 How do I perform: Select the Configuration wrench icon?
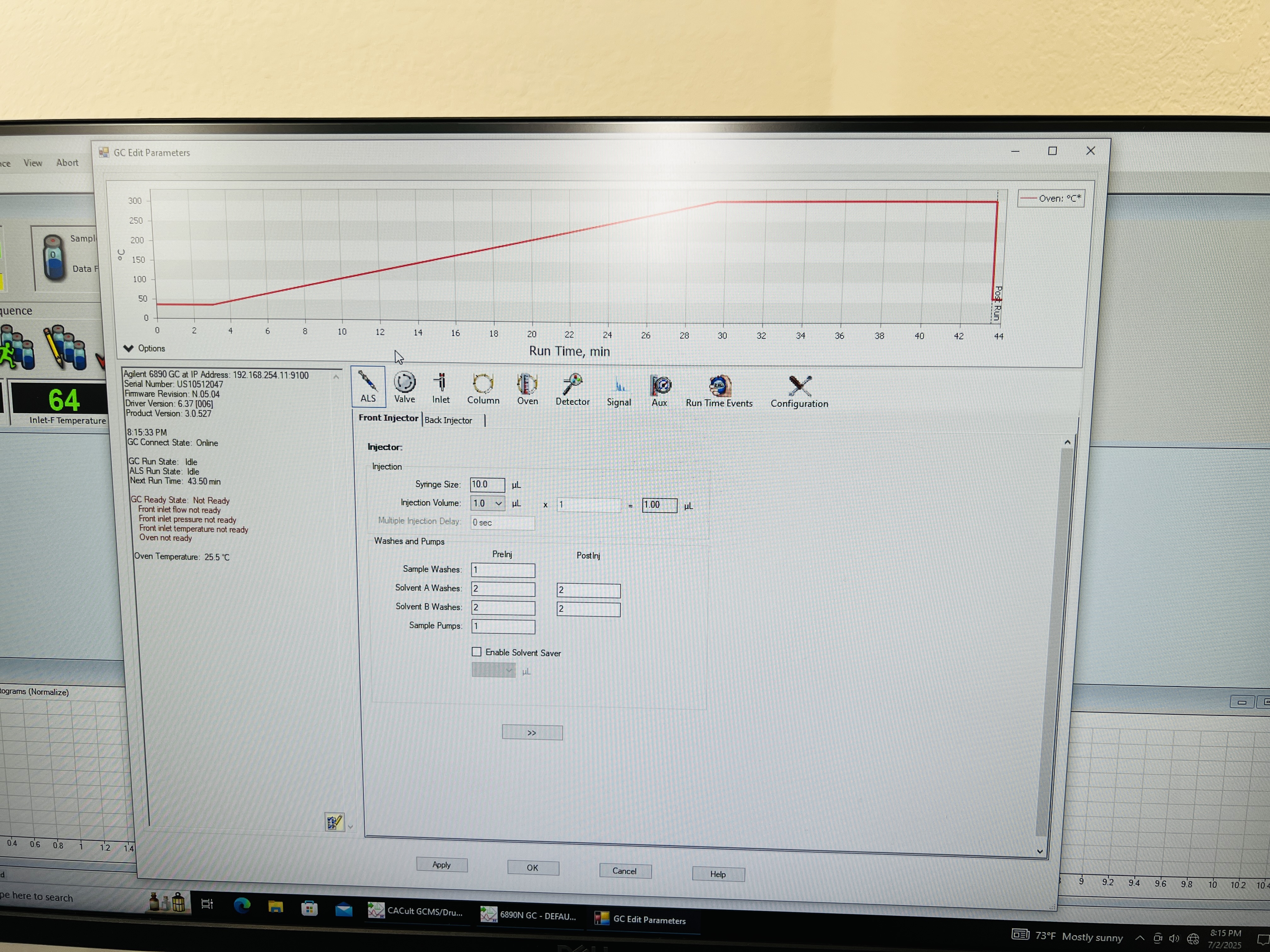click(x=798, y=387)
